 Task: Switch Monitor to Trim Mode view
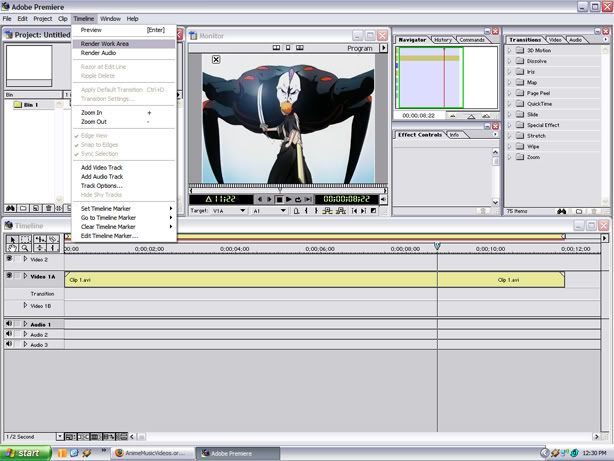[300, 47]
